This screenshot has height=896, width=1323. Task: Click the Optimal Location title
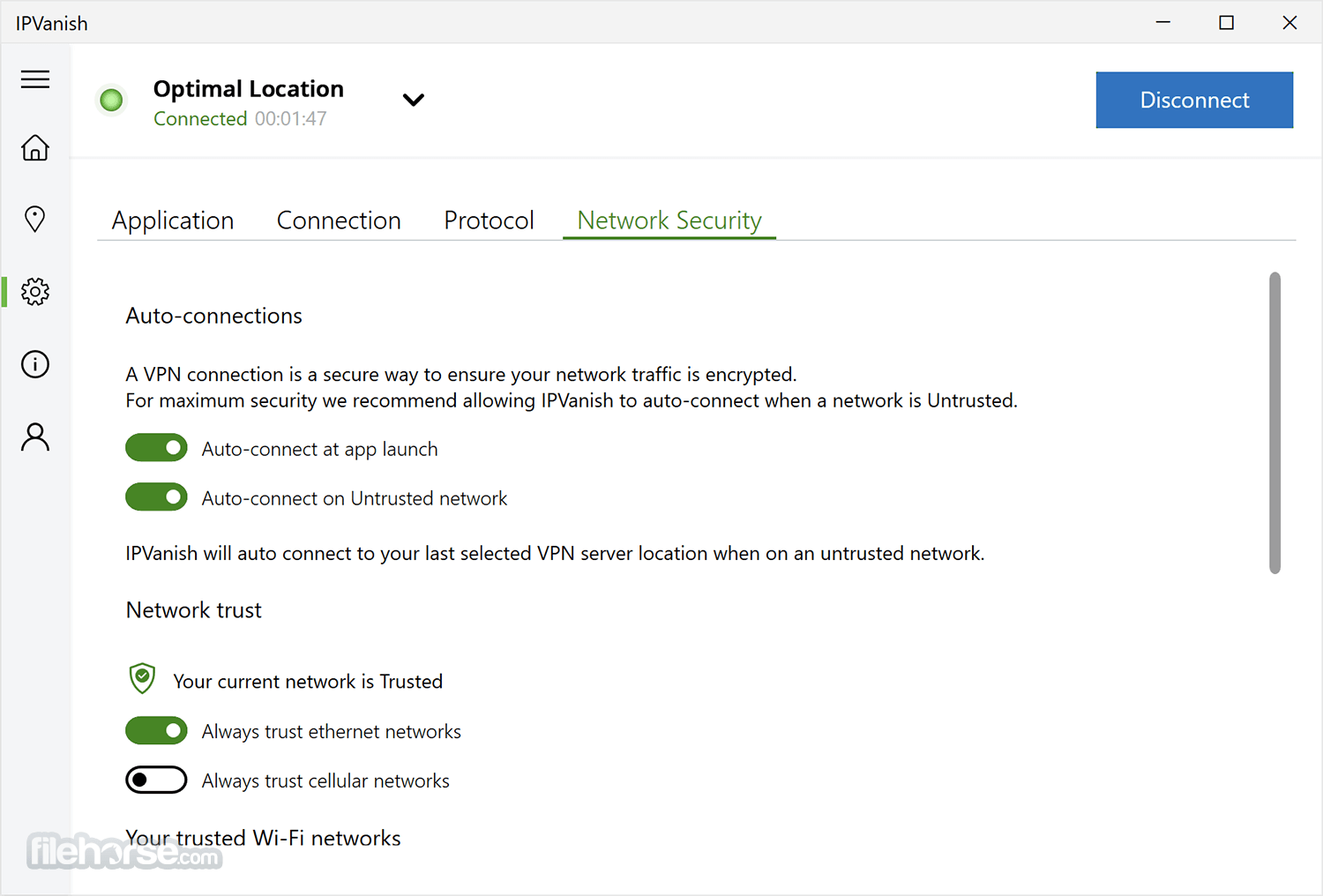point(249,89)
